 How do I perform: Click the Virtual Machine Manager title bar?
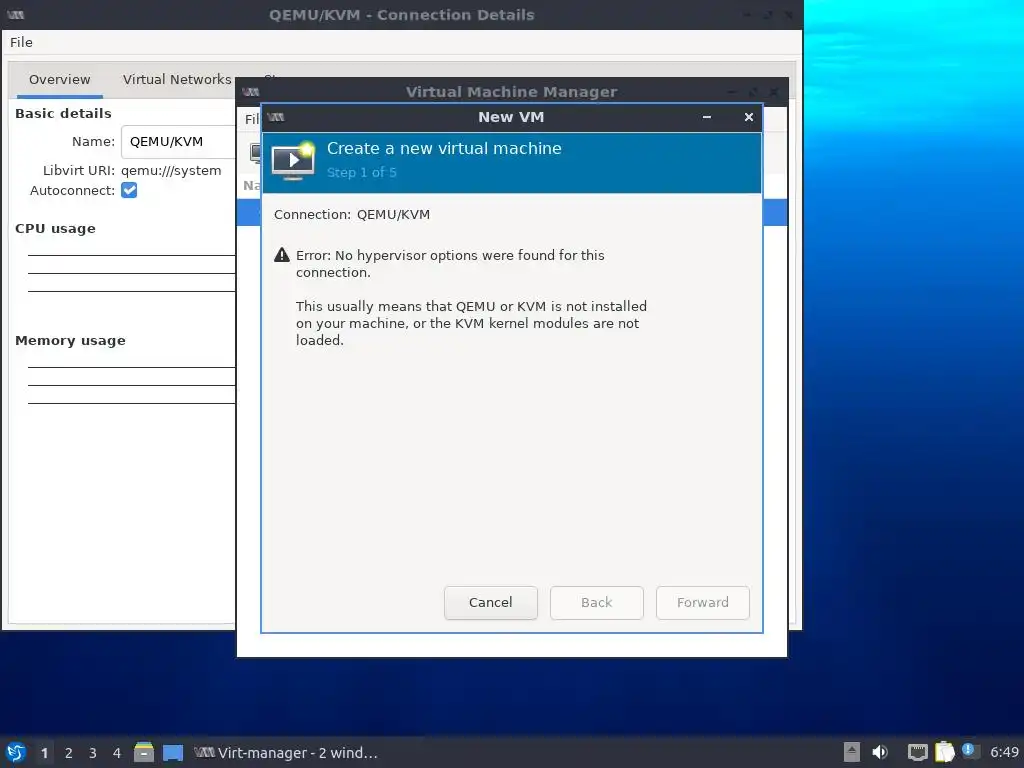[x=511, y=91]
